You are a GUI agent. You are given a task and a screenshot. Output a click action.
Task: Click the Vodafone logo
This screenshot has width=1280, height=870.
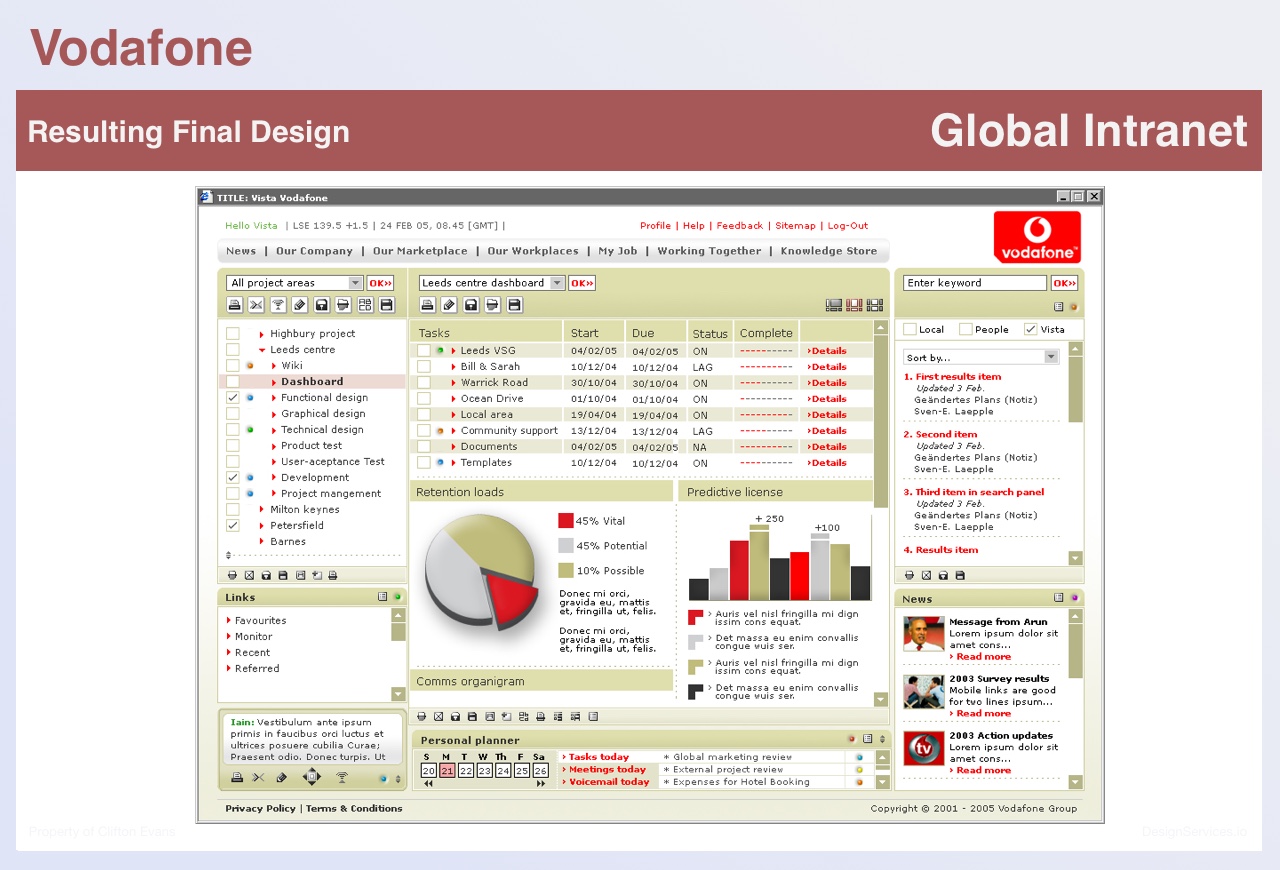tap(1037, 237)
